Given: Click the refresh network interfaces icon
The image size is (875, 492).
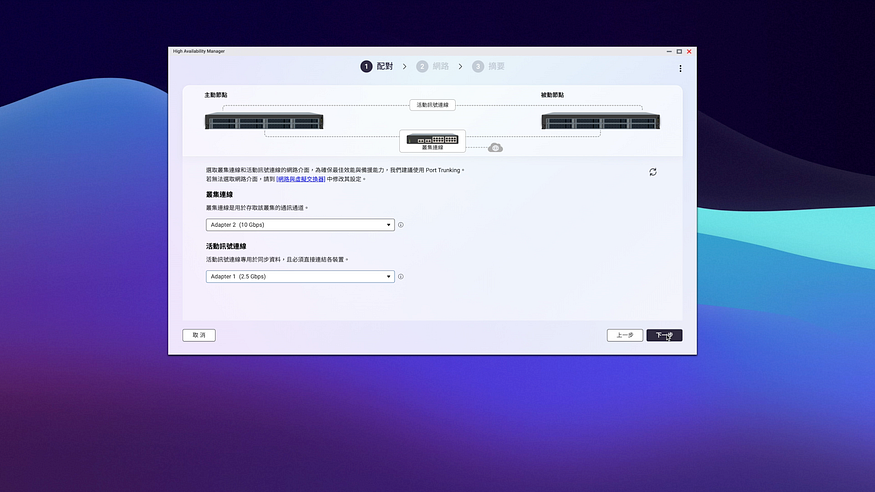Looking at the screenshot, I should (653, 172).
